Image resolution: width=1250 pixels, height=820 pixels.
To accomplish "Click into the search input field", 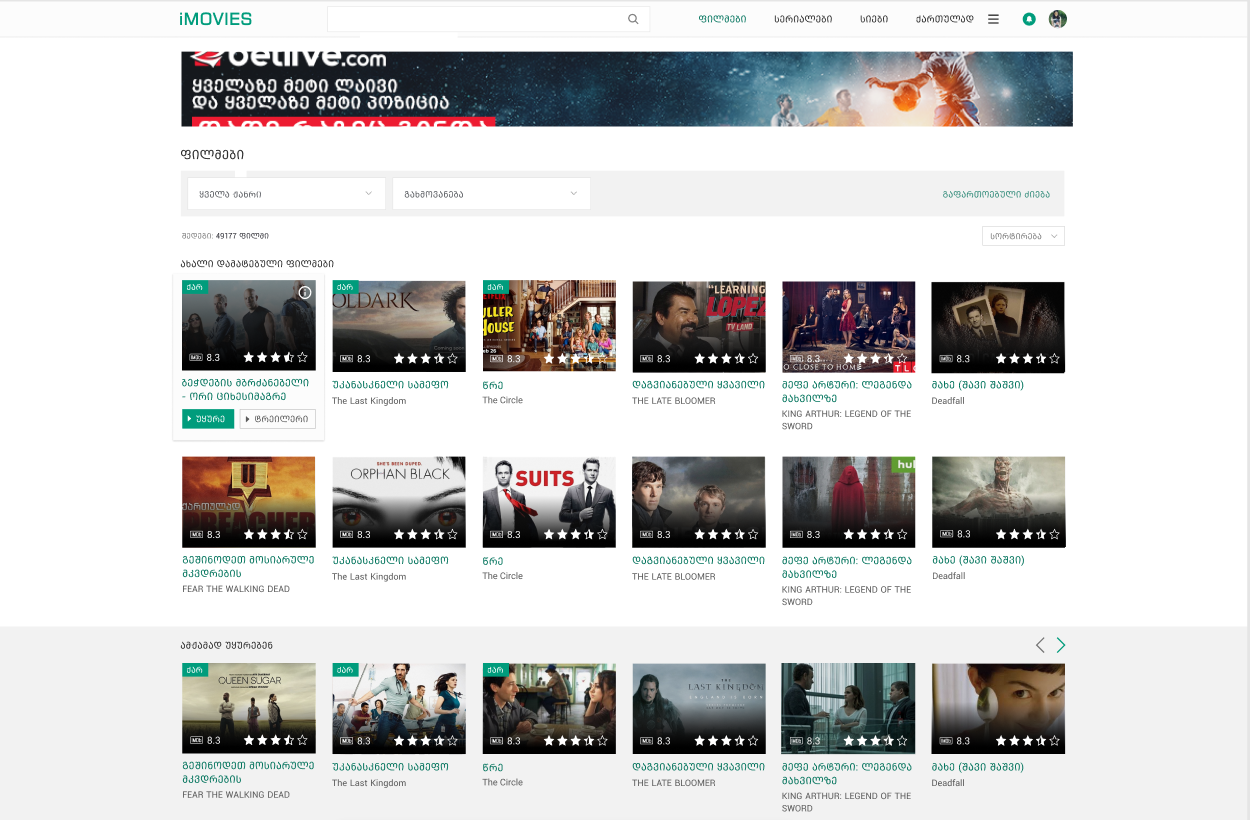I will pos(475,19).
